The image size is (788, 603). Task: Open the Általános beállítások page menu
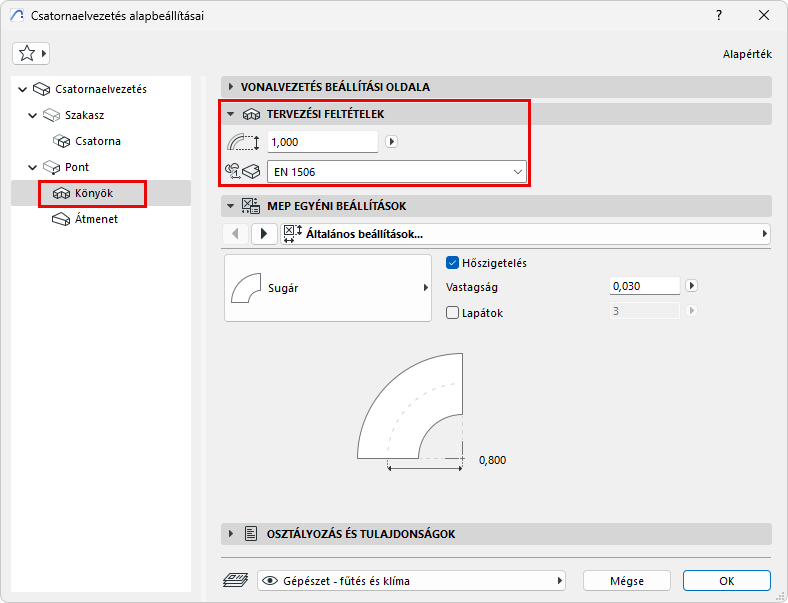click(526, 233)
